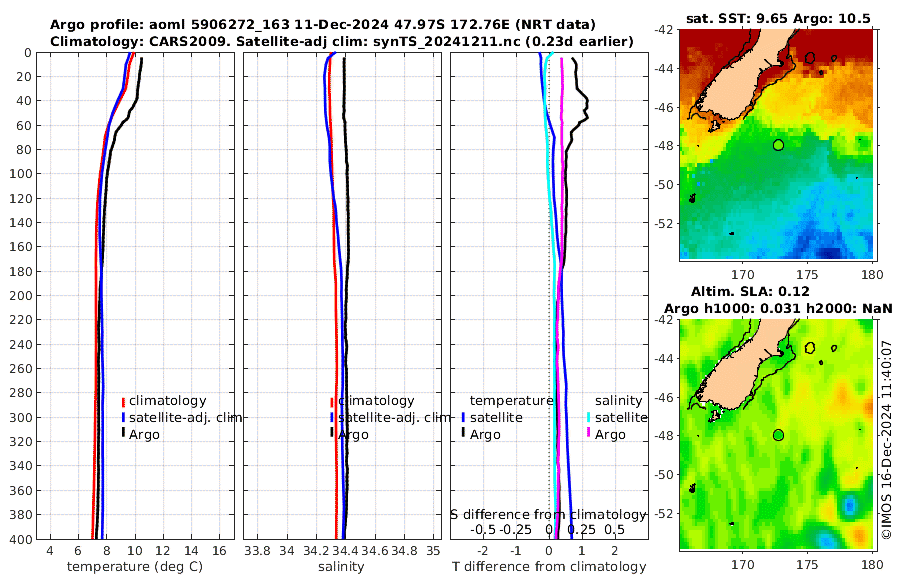900x580 pixels.
Task: Click 'S difference from climatology' label
Action: [x=548, y=515]
